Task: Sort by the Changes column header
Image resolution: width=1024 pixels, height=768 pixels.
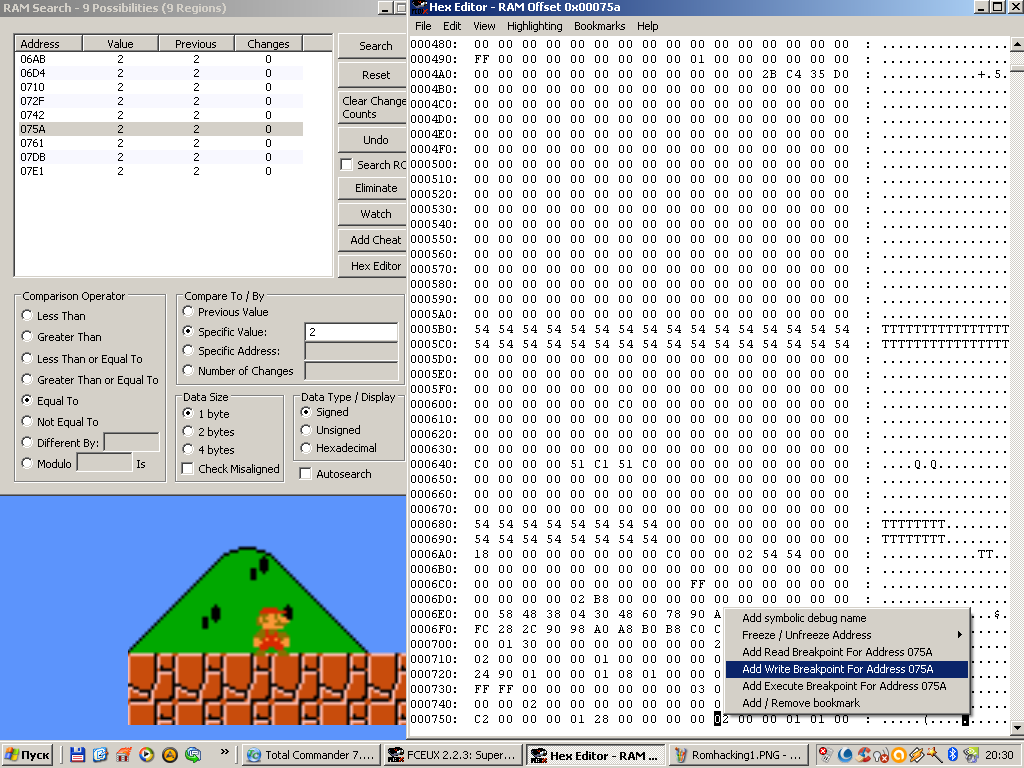Action: tap(268, 44)
